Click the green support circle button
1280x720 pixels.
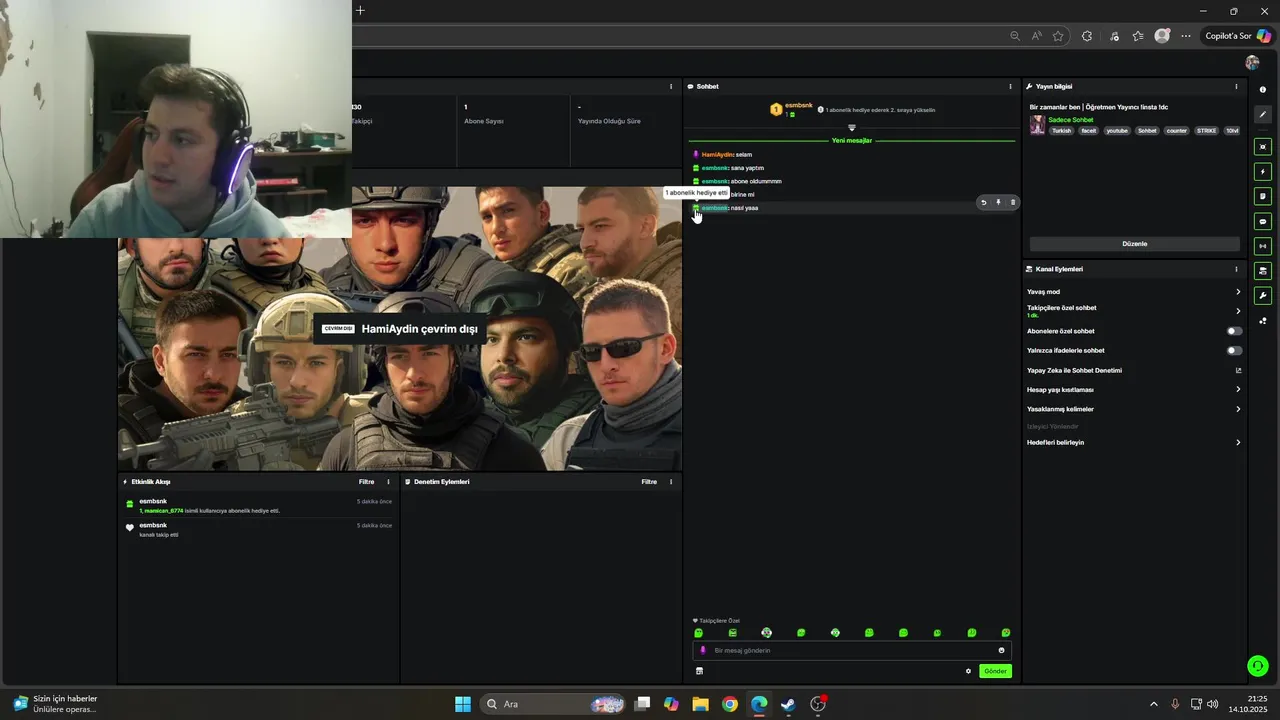(x=1258, y=665)
